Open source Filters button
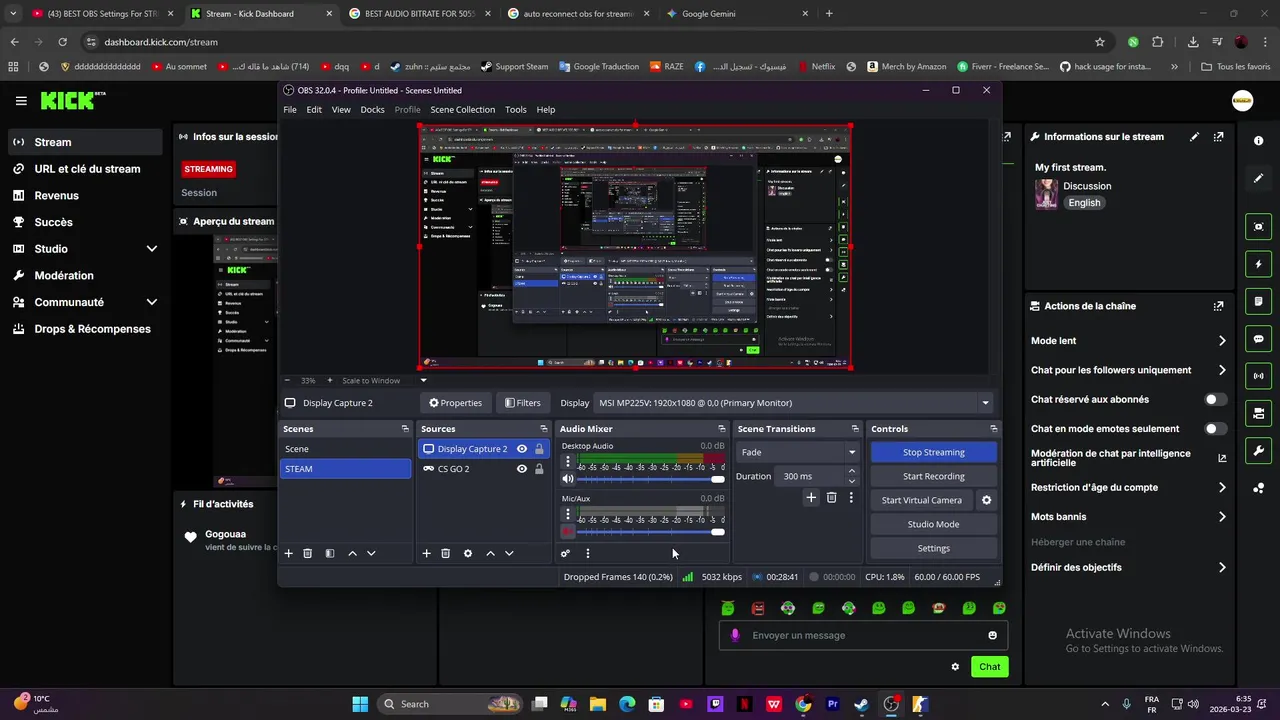The image size is (1280, 720). click(x=523, y=403)
